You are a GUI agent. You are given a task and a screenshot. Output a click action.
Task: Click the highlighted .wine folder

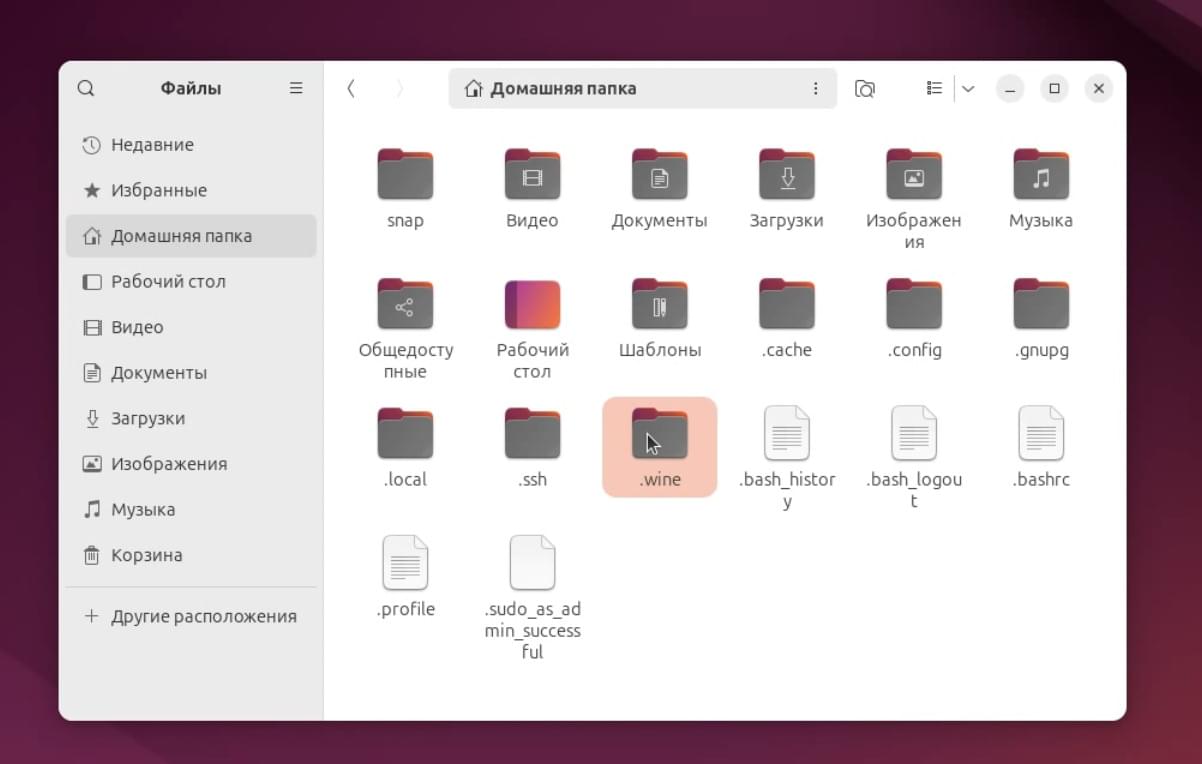pos(659,447)
